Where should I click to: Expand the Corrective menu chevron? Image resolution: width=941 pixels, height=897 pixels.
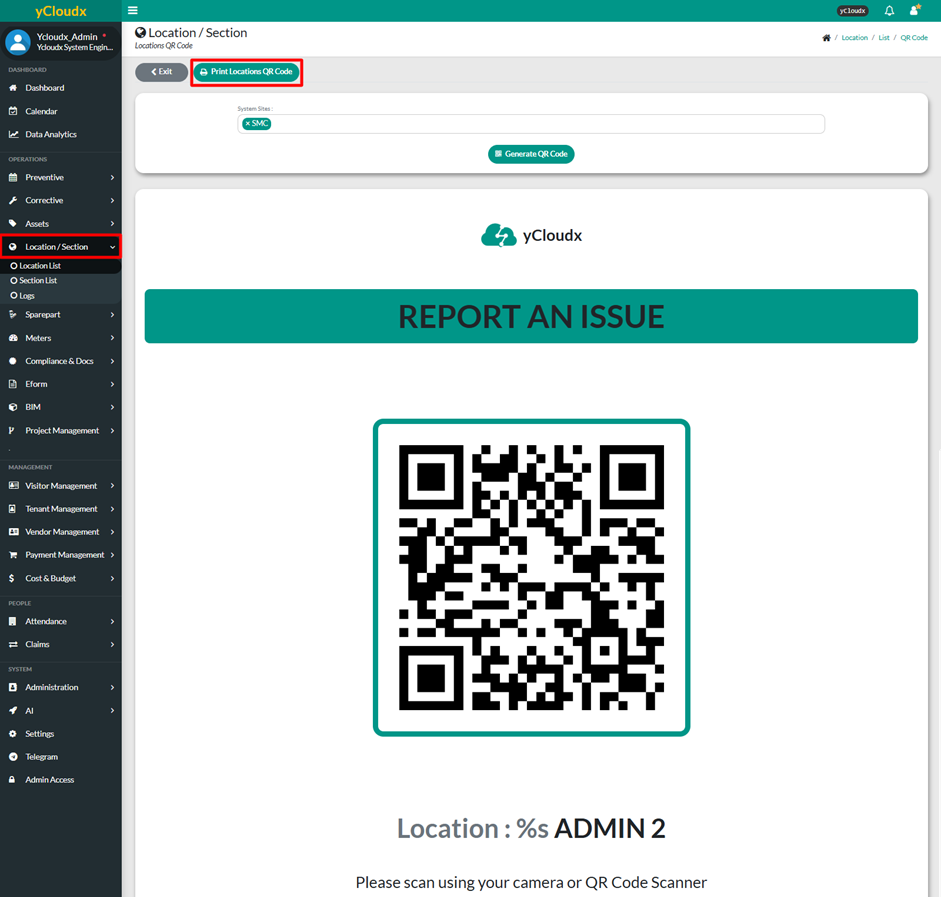112,200
